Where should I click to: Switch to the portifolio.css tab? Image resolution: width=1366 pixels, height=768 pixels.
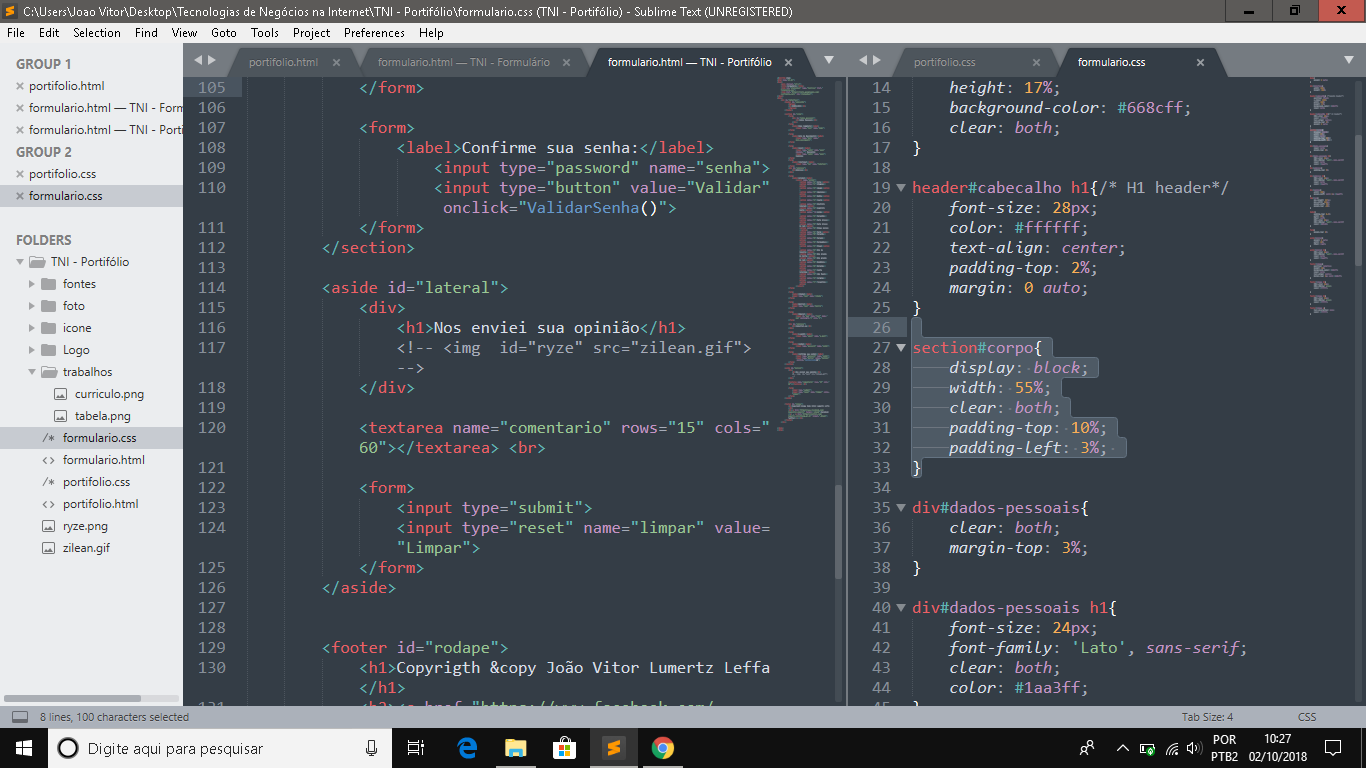944,62
